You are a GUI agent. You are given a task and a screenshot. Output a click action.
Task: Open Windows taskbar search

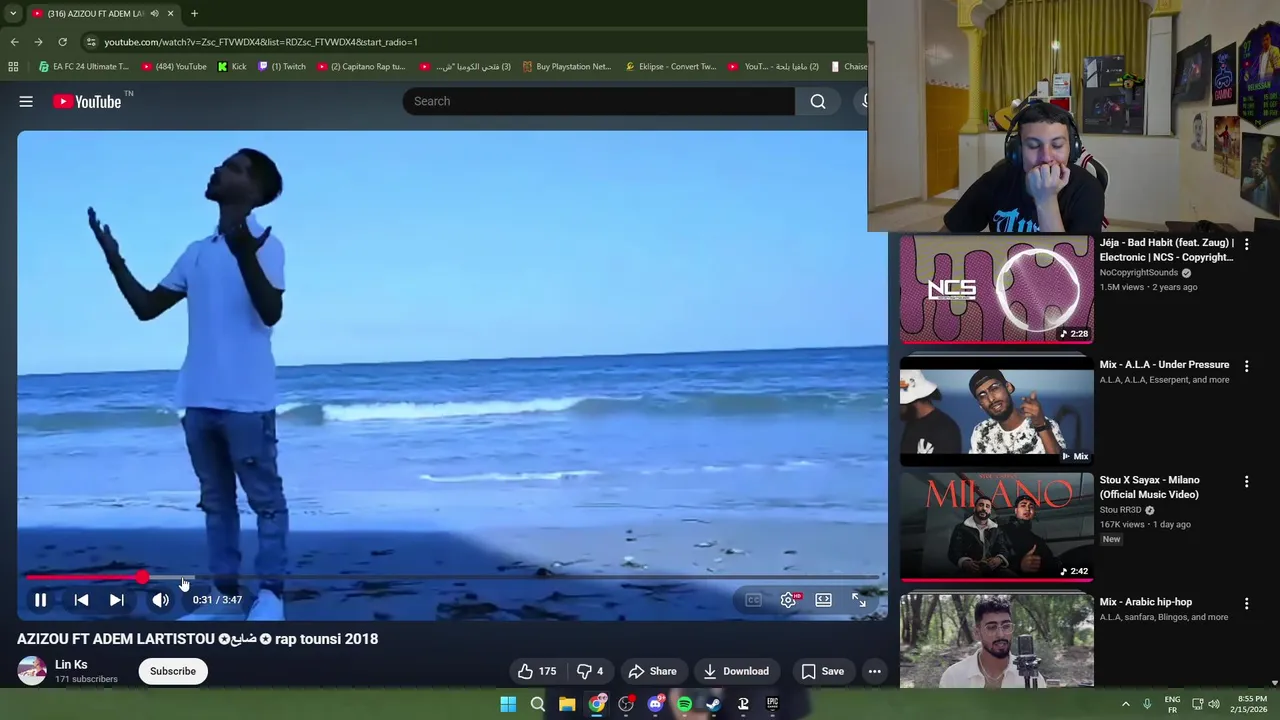pyautogui.click(x=537, y=704)
